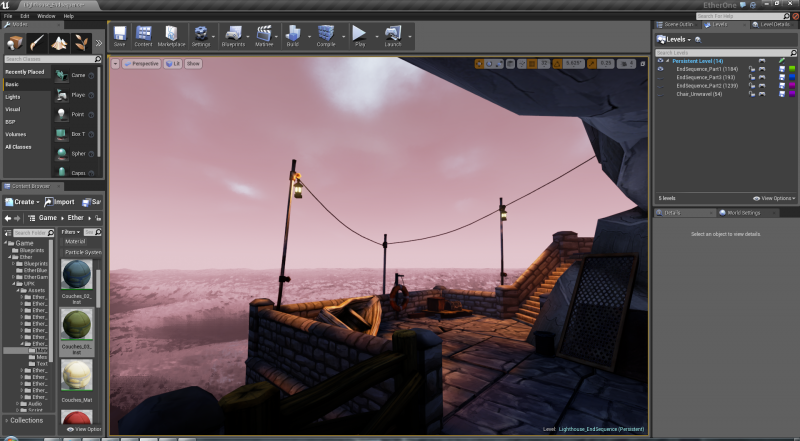Viewport: 800px width, 441px height.
Task: Click the Lit view mode button
Action: [x=172, y=63]
